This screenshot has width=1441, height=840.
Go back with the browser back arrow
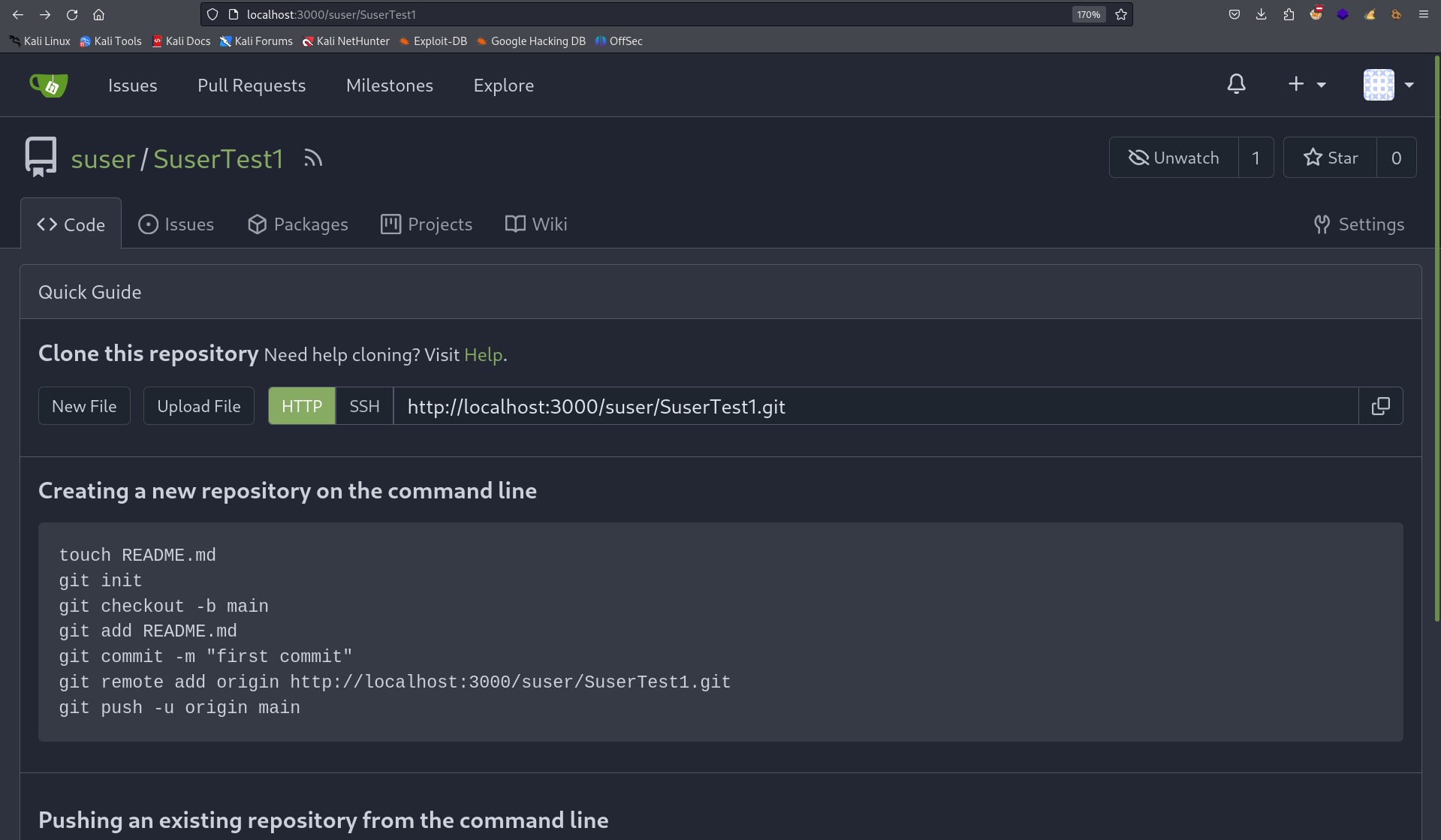click(x=18, y=14)
